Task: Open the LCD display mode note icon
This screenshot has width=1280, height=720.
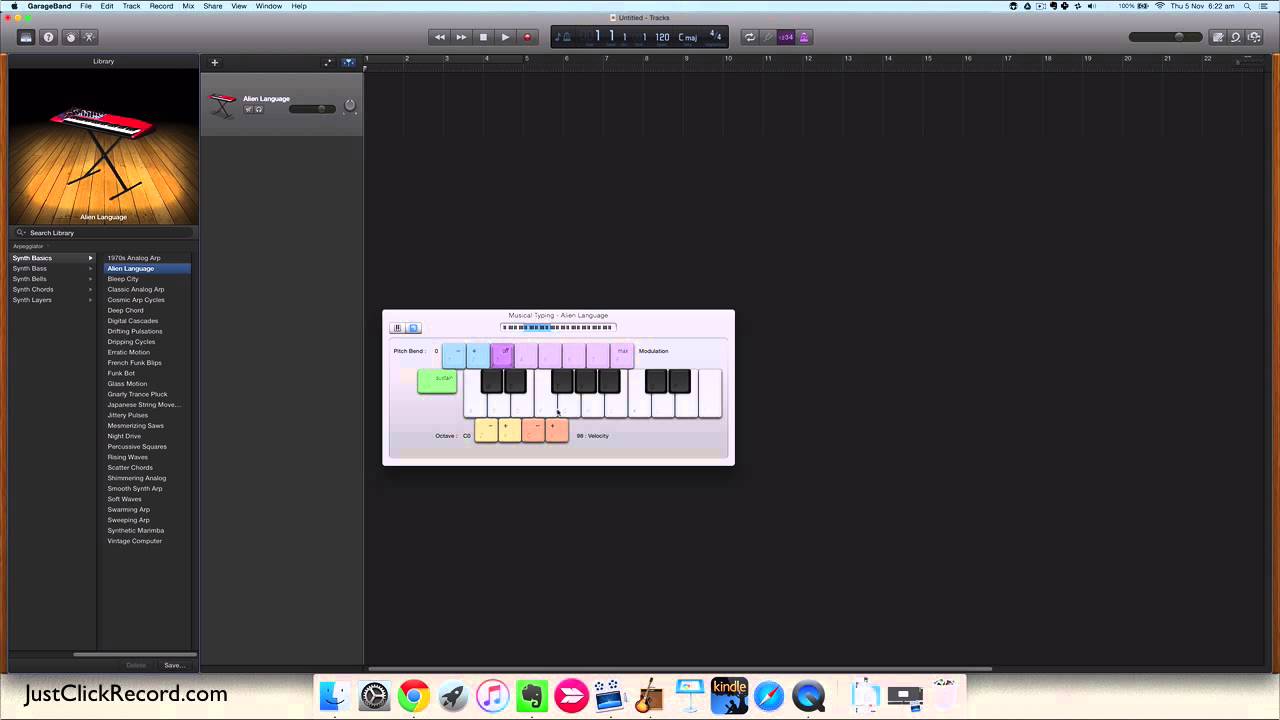Action: point(563,37)
